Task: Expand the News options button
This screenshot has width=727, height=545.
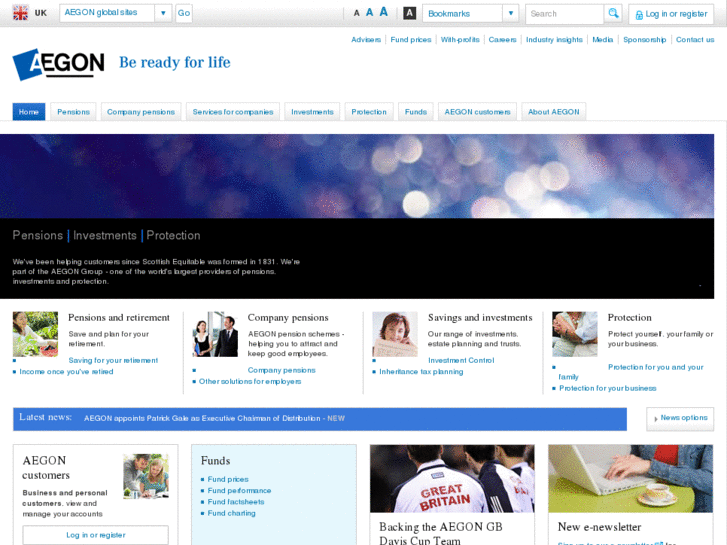Action: pos(680,418)
